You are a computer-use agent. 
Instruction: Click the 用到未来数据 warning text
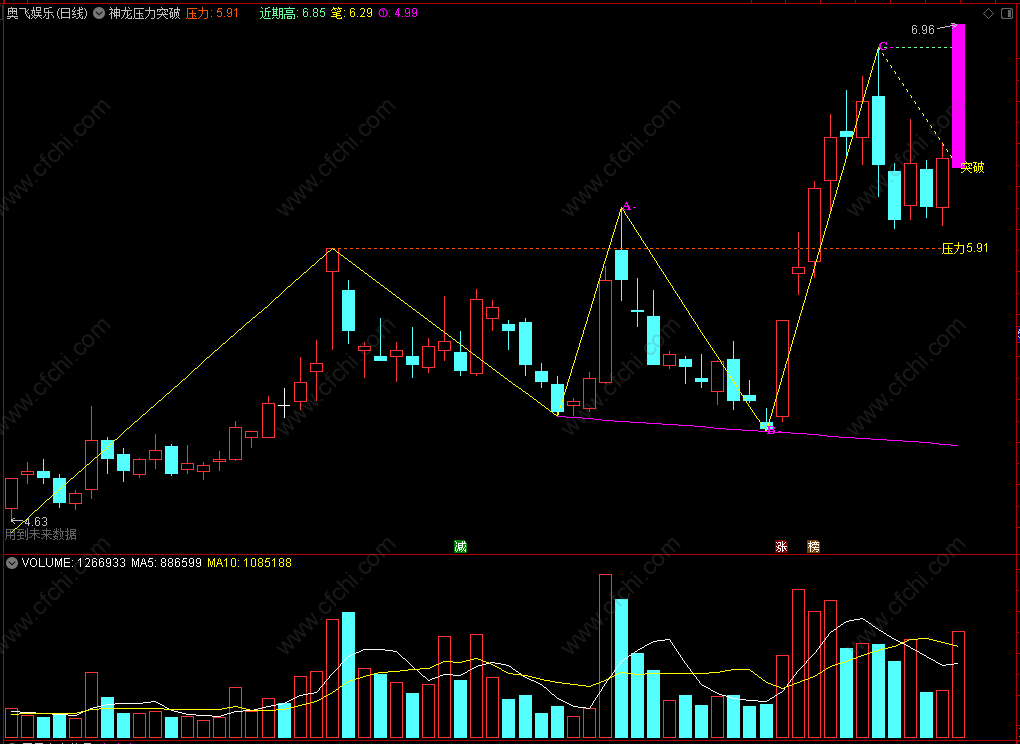(41, 535)
